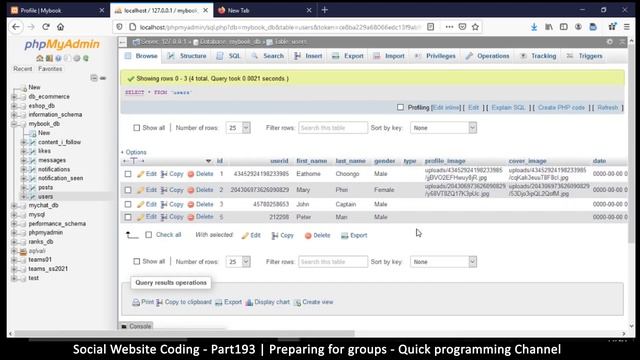Toggle Firefox sidebar icon
The width and height of the screenshot is (640, 360).
pos(564,27)
